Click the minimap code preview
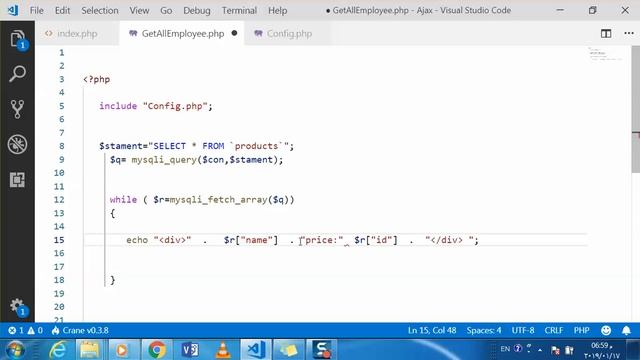Screen dimensions: 640x360 [605, 54]
